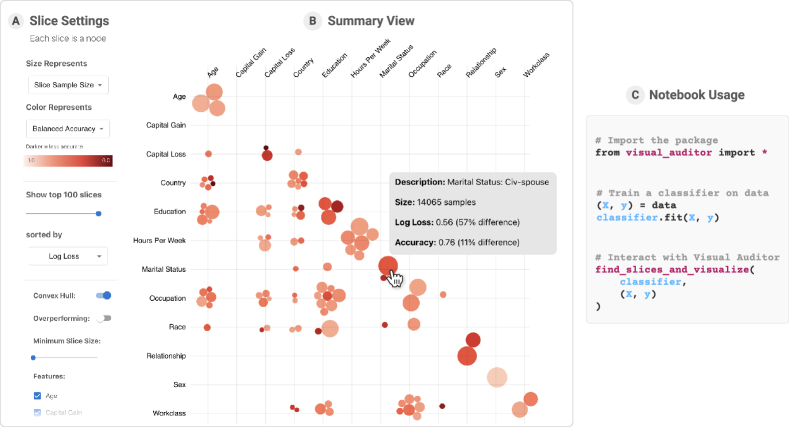The width and height of the screenshot is (789, 427).
Task: Toggle the Convex Hull switch
Action: point(103,296)
